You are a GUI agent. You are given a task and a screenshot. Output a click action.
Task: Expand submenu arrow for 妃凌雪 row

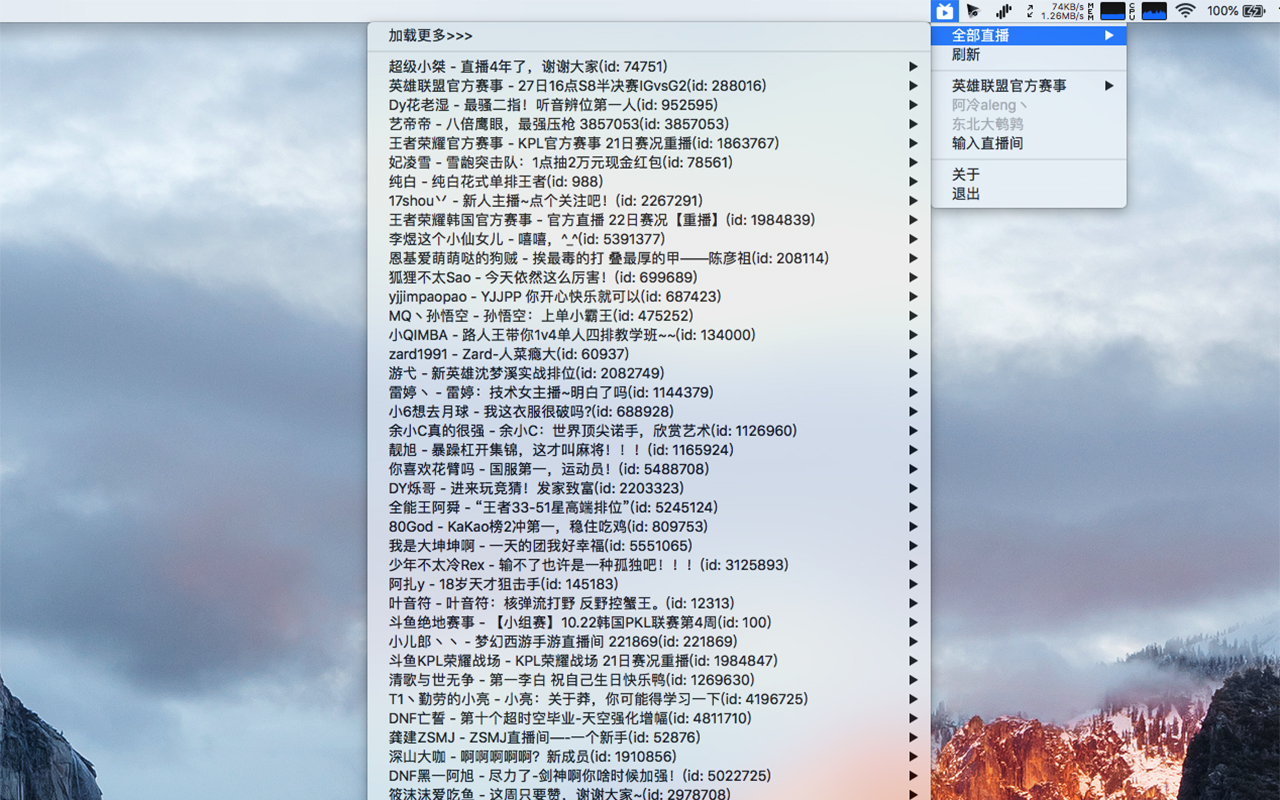tap(913, 162)
